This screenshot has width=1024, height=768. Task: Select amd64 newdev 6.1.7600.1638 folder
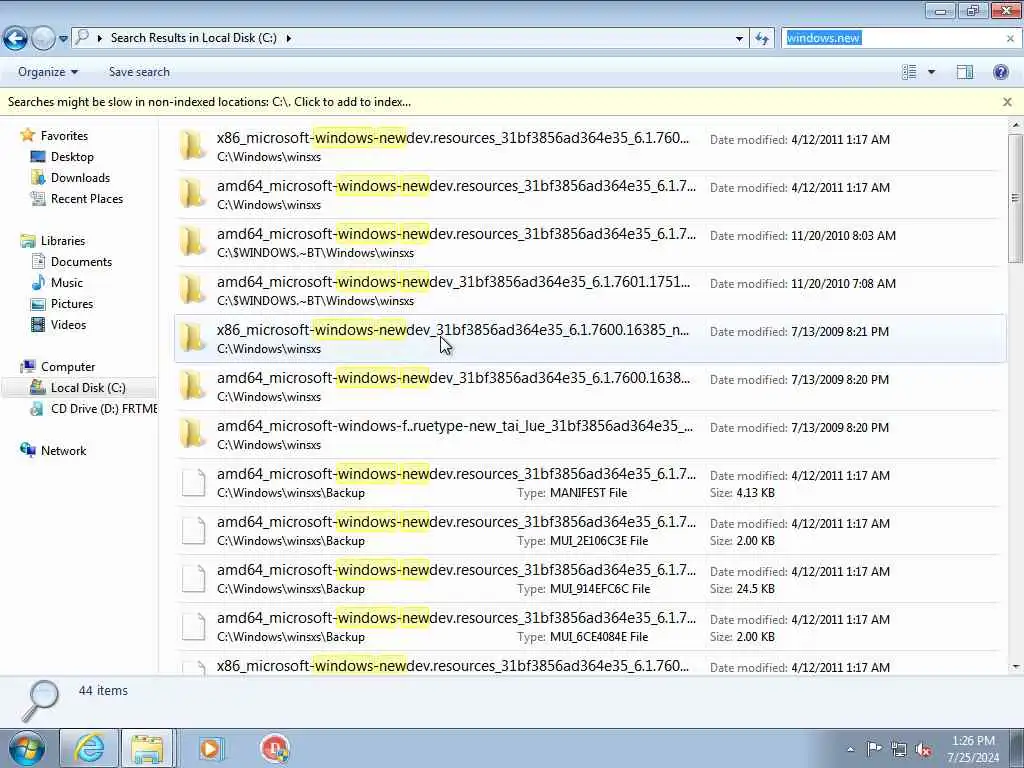(590, 387)
